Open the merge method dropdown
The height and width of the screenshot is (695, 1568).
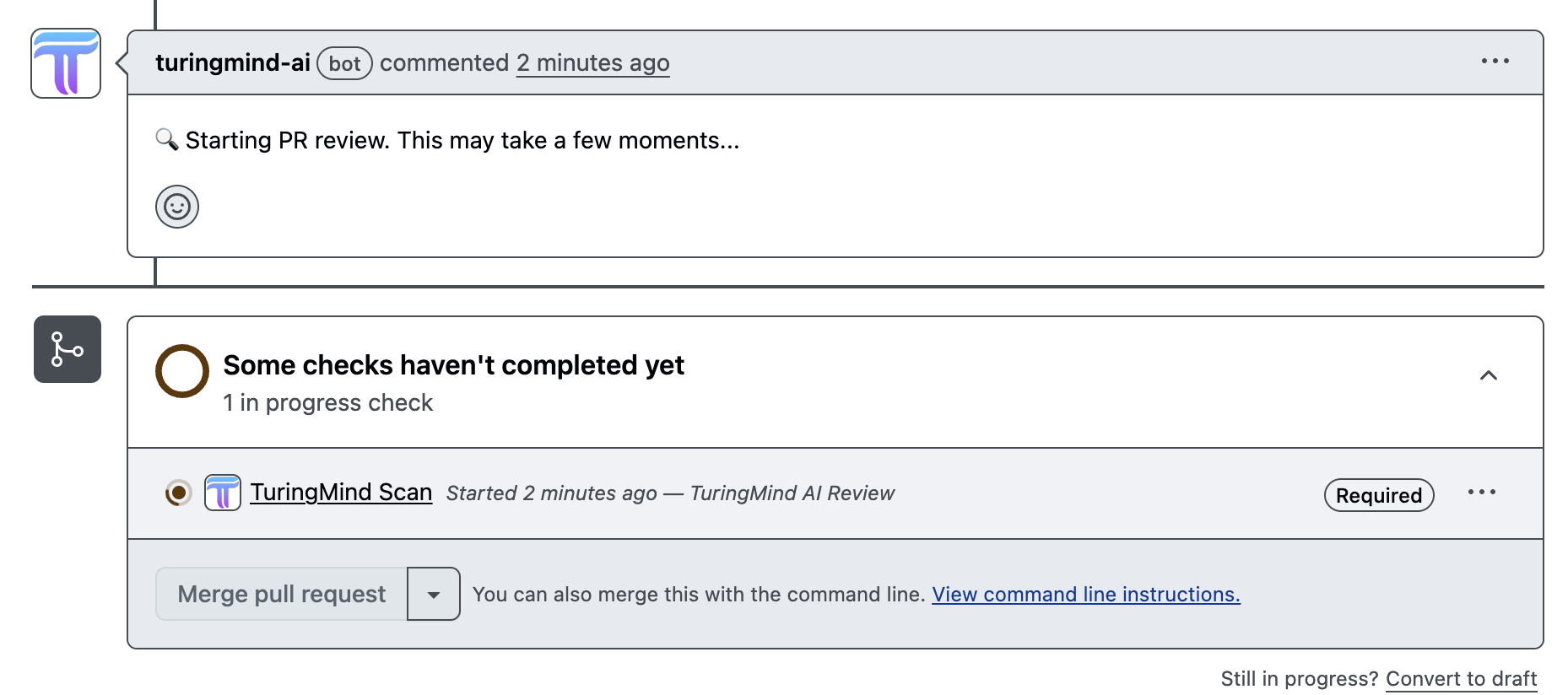pyautogui.click(x=433, y=594)
